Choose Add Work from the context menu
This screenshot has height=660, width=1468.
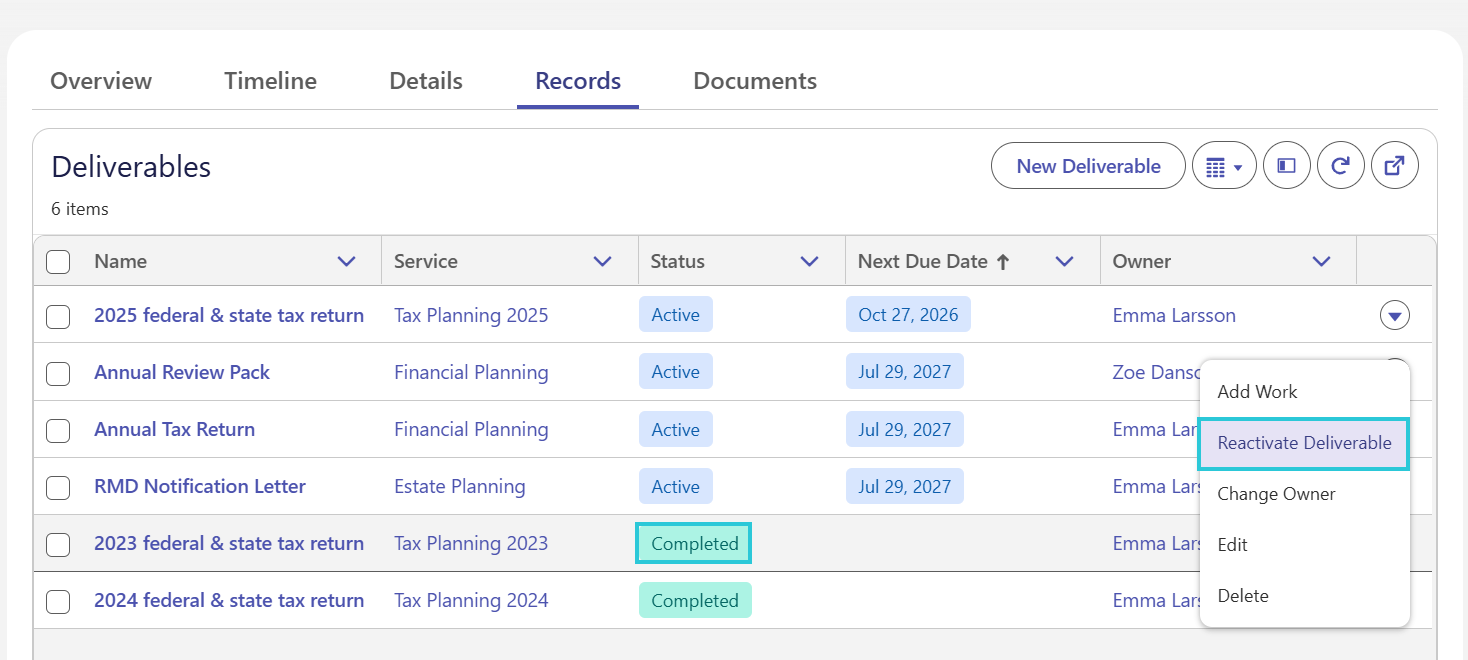(1305, 392)
